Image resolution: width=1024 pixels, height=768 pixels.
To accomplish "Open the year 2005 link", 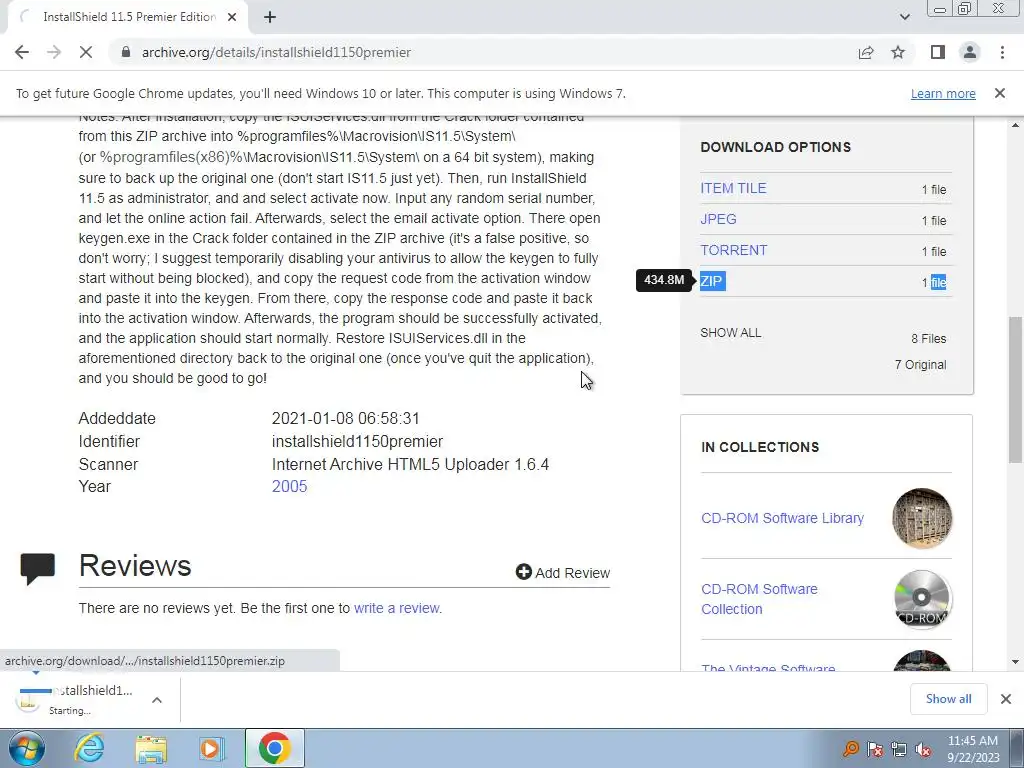I will 289,487.
